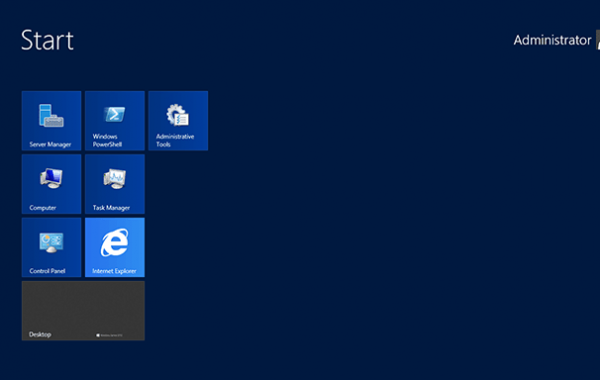Launch the Task Manager tile
The width and height of the screenshot is (600, 380).
pos(115,184)
